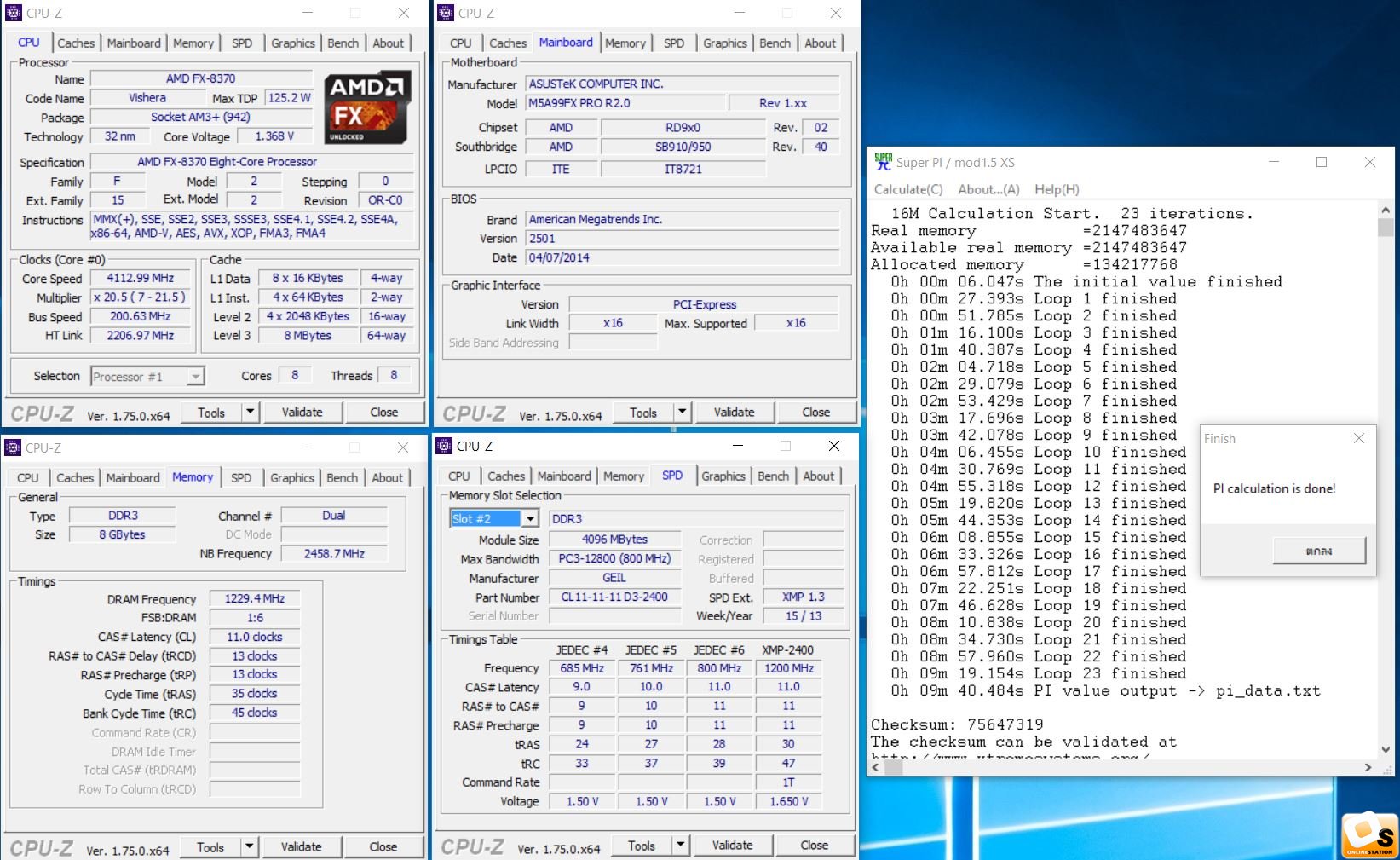Viewport: 1400px width, 860px height.
Task: Click the NB Frequency value 2458.7 MHz
Action: (x=334, y=553)
